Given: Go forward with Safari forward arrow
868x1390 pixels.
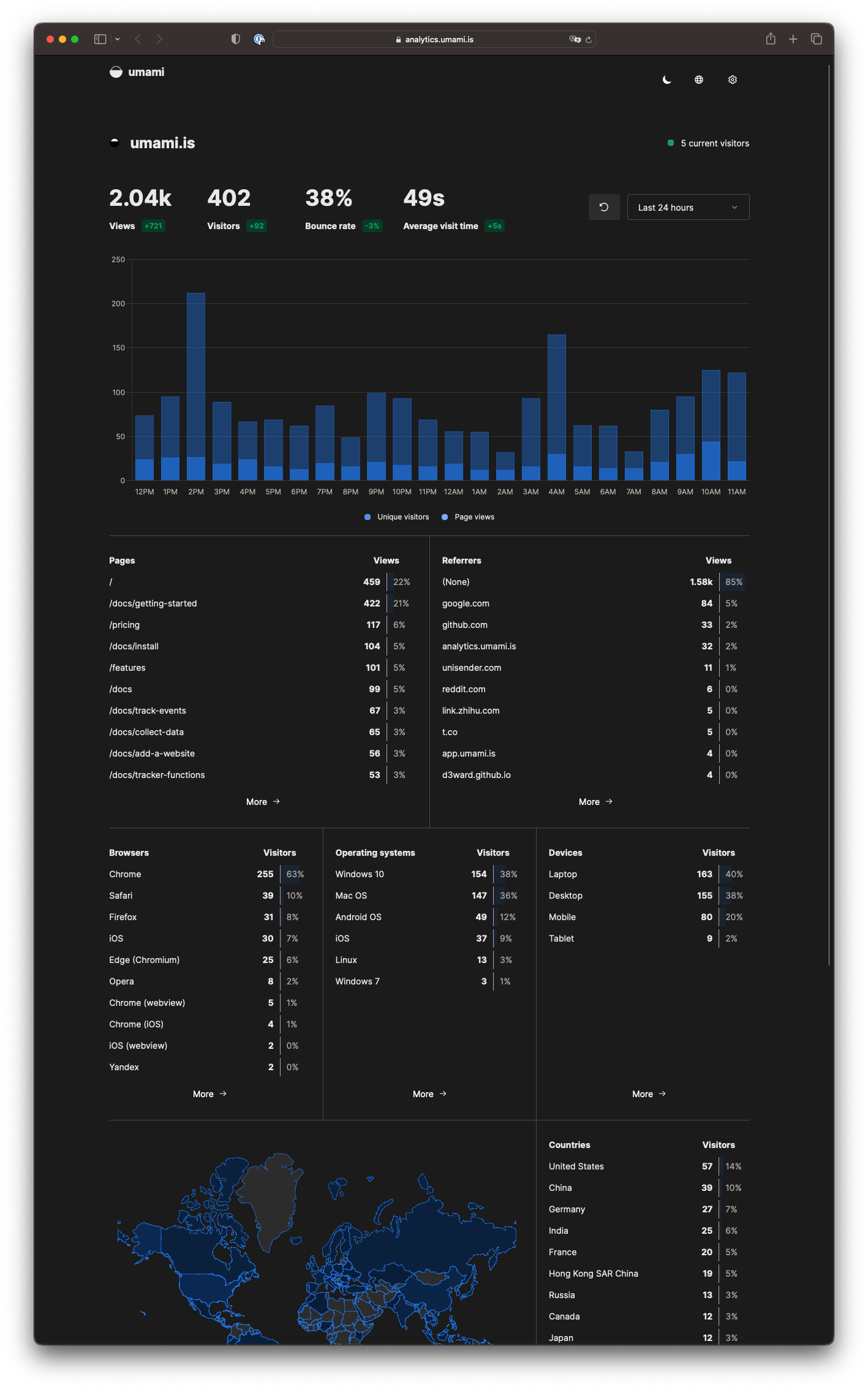Looking at the screenshot, I should coord(159,39).
